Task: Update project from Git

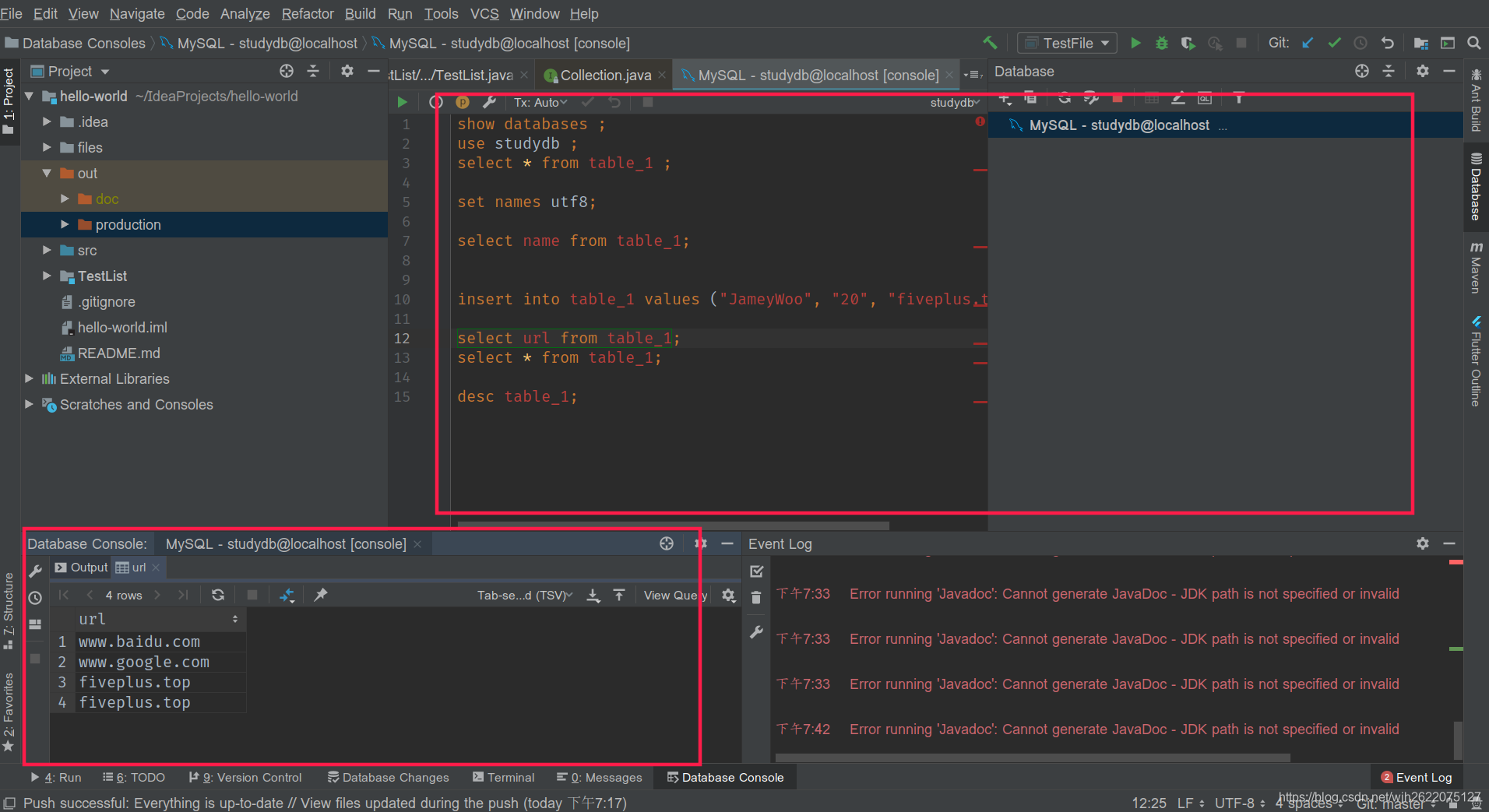Action: (x=1308, y=43)
